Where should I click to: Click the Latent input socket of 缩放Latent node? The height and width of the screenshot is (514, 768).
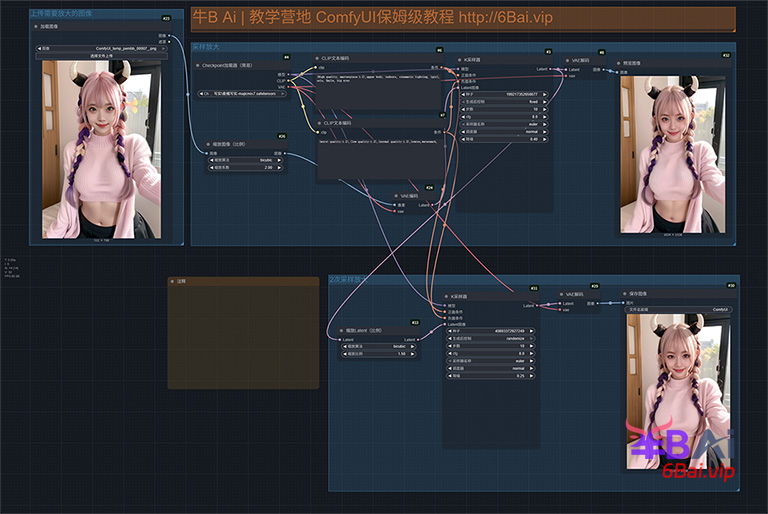pyautogui.click(x=340, y=339)
